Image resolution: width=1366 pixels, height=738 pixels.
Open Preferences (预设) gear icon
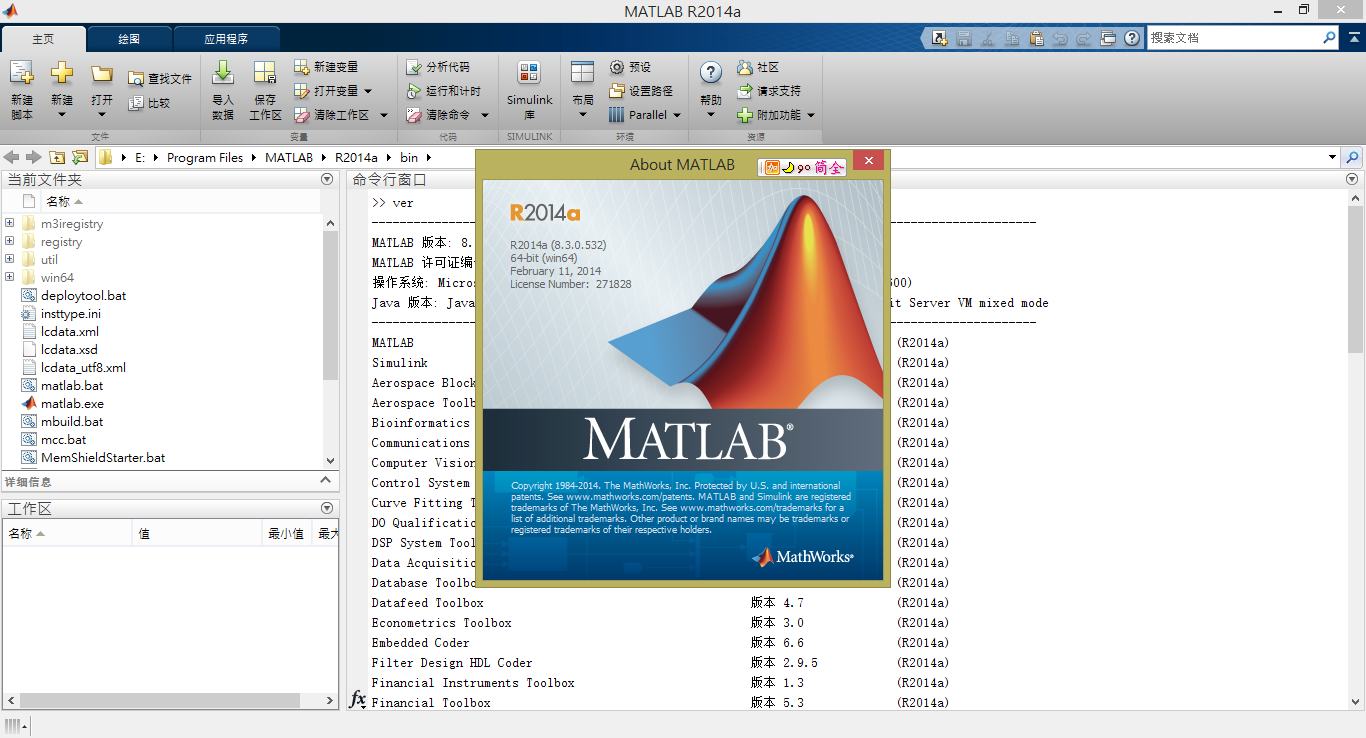pyautogui.click(x=617, y=67)
